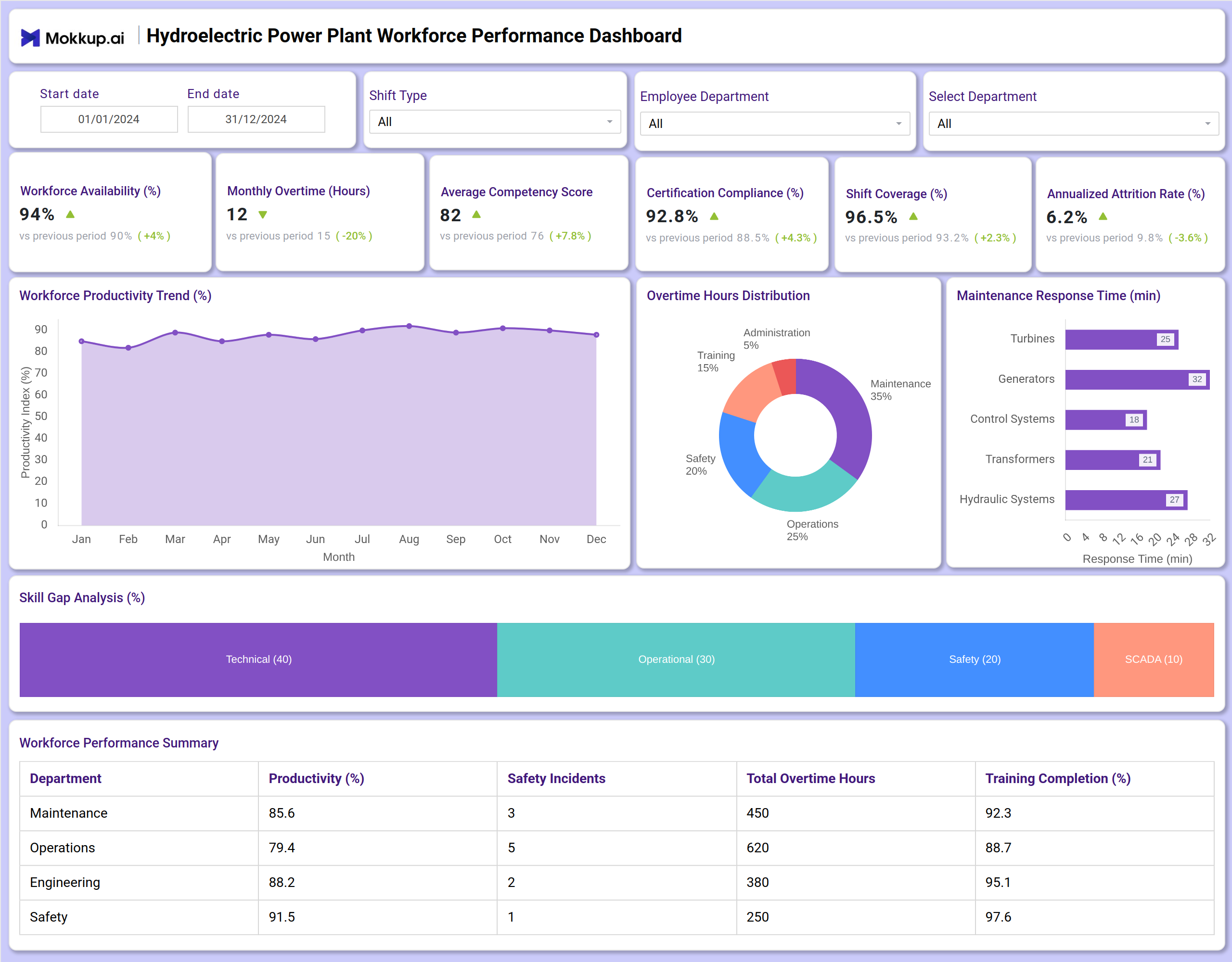1232x962 pixels.
Task: Open the Shift Type dropdown
Action: [x=495, y=122]
